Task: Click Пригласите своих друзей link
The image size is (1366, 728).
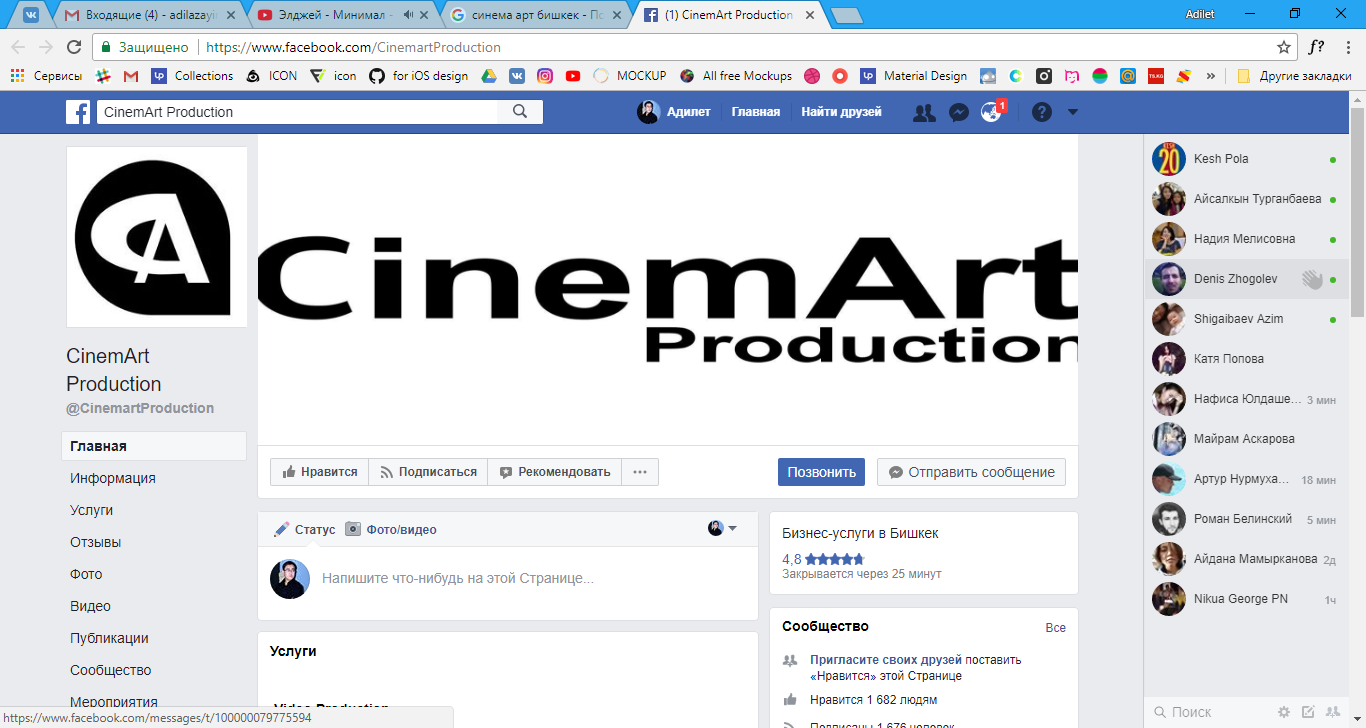Action: (886, 660)
